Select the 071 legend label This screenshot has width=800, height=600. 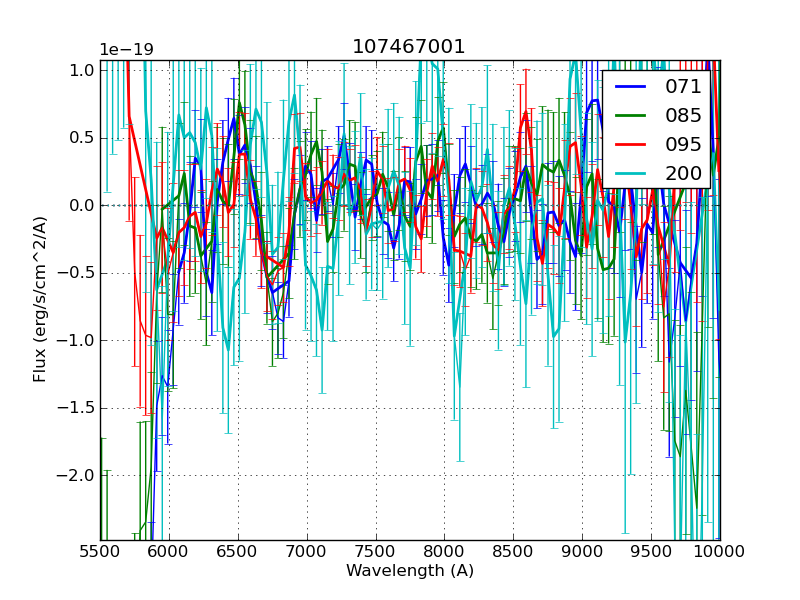[683, 87]
